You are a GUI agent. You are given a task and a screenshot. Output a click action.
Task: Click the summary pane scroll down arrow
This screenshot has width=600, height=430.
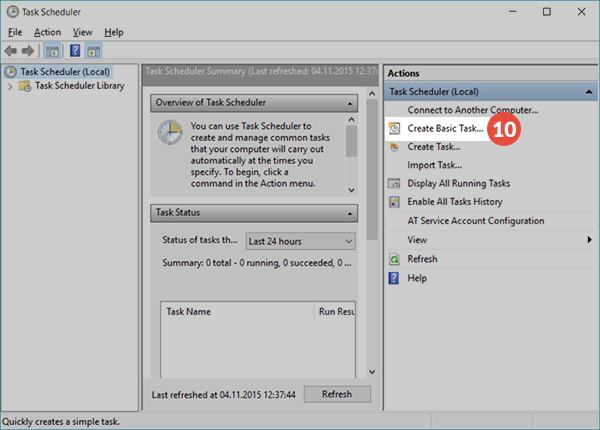tap(372, 372)
